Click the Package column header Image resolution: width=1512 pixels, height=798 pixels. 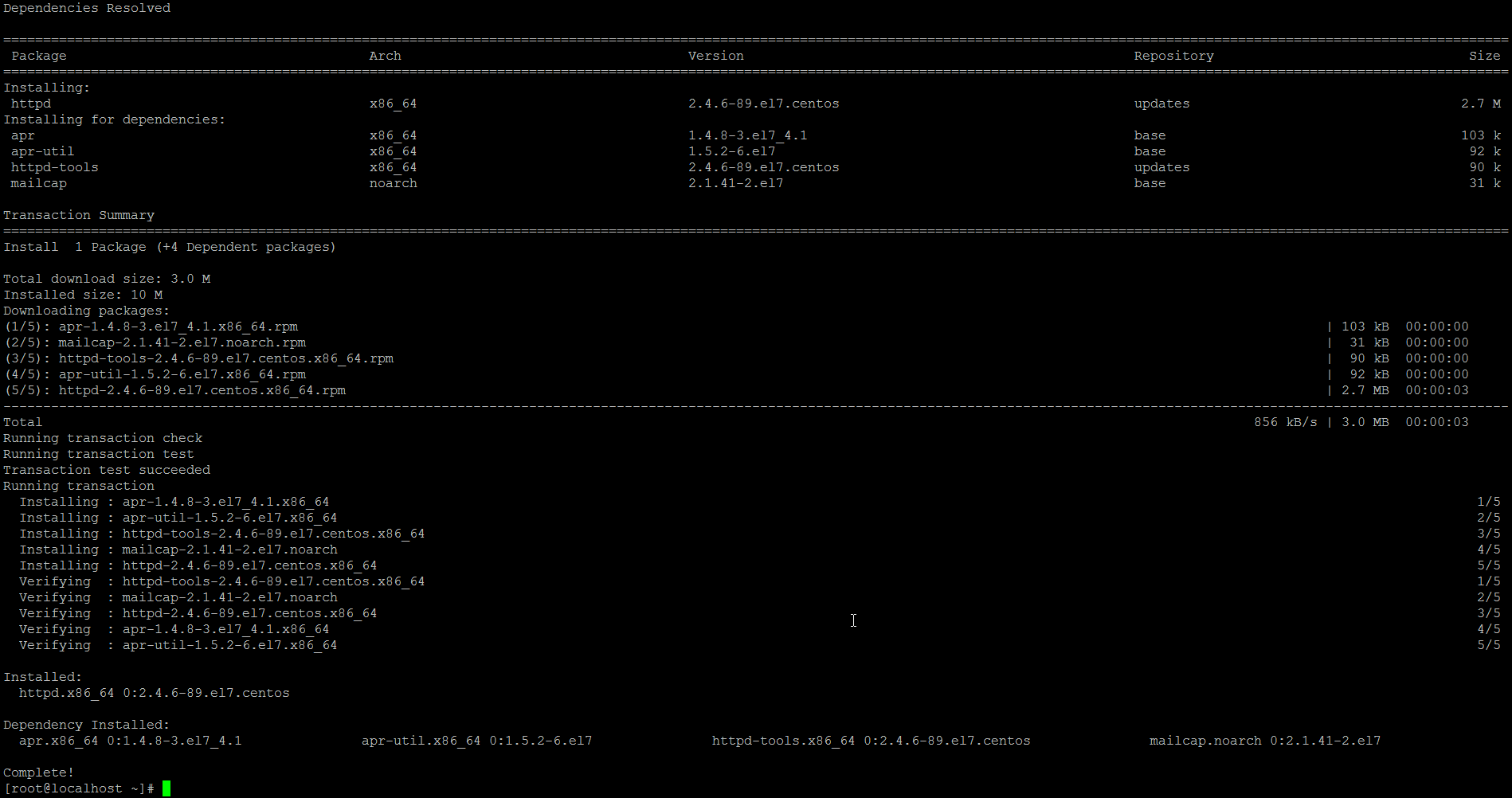(37, 56)
